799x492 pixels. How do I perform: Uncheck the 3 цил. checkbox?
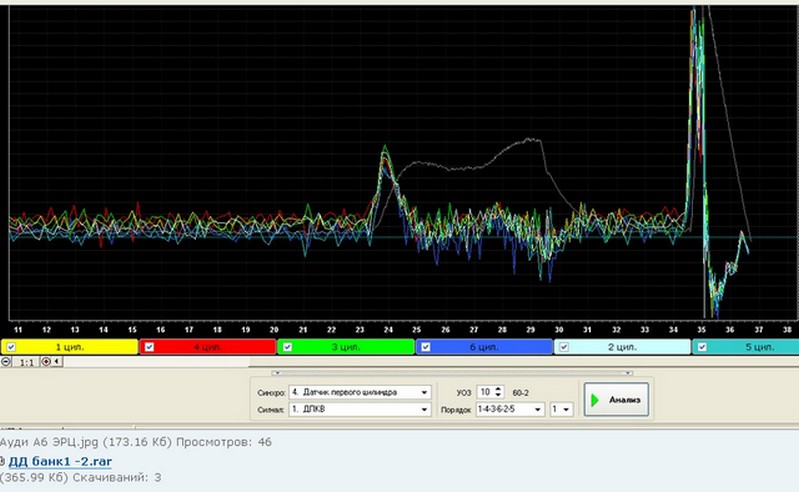pyautogui.click(x=287, y=347)
